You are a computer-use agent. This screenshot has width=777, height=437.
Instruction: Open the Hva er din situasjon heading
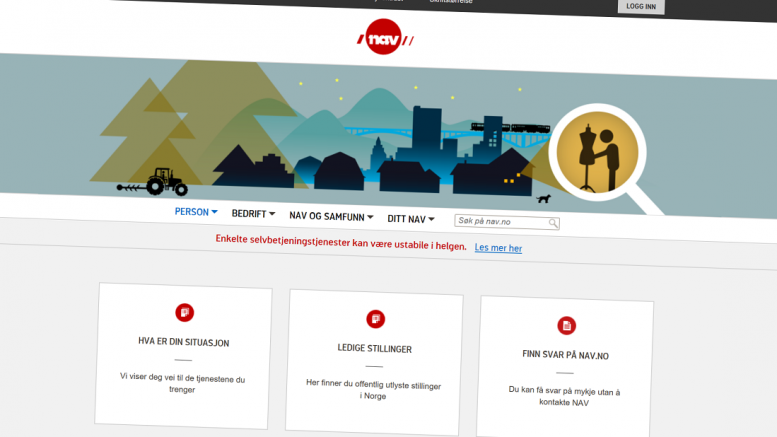click(183, 342)
